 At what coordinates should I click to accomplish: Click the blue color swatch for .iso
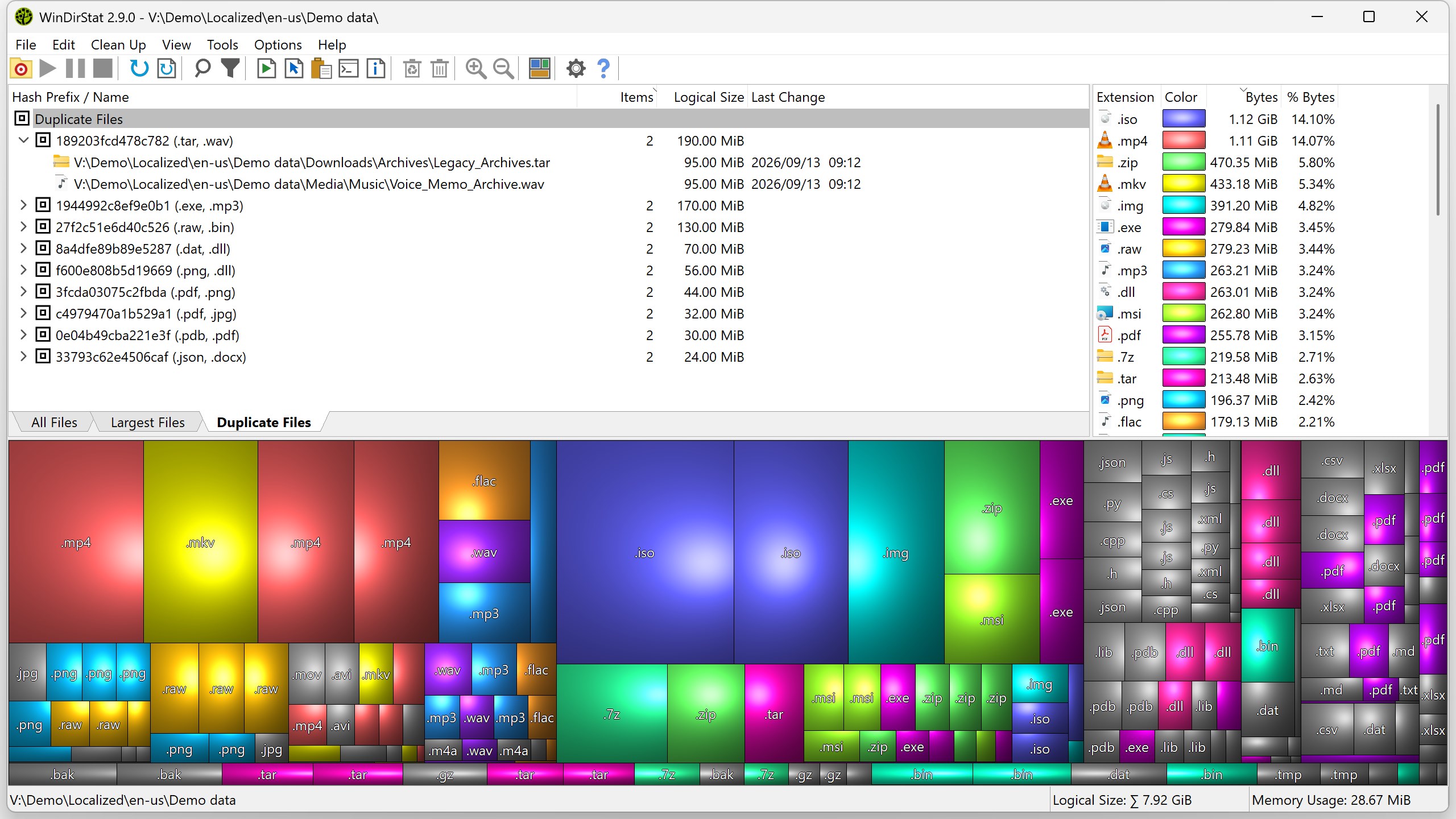tap(1184, 119)
